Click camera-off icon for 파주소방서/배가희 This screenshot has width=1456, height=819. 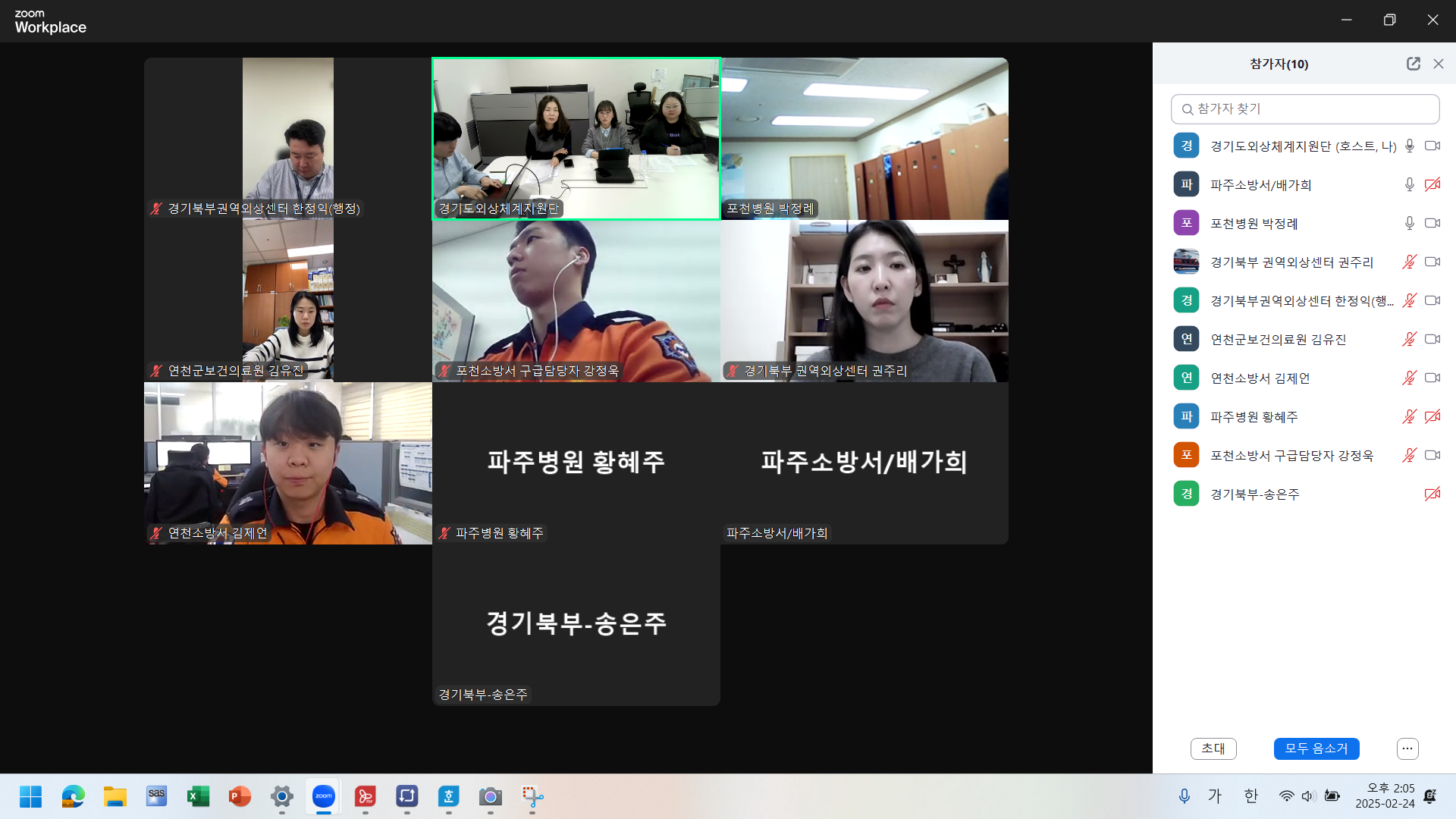click(1432, 184)
